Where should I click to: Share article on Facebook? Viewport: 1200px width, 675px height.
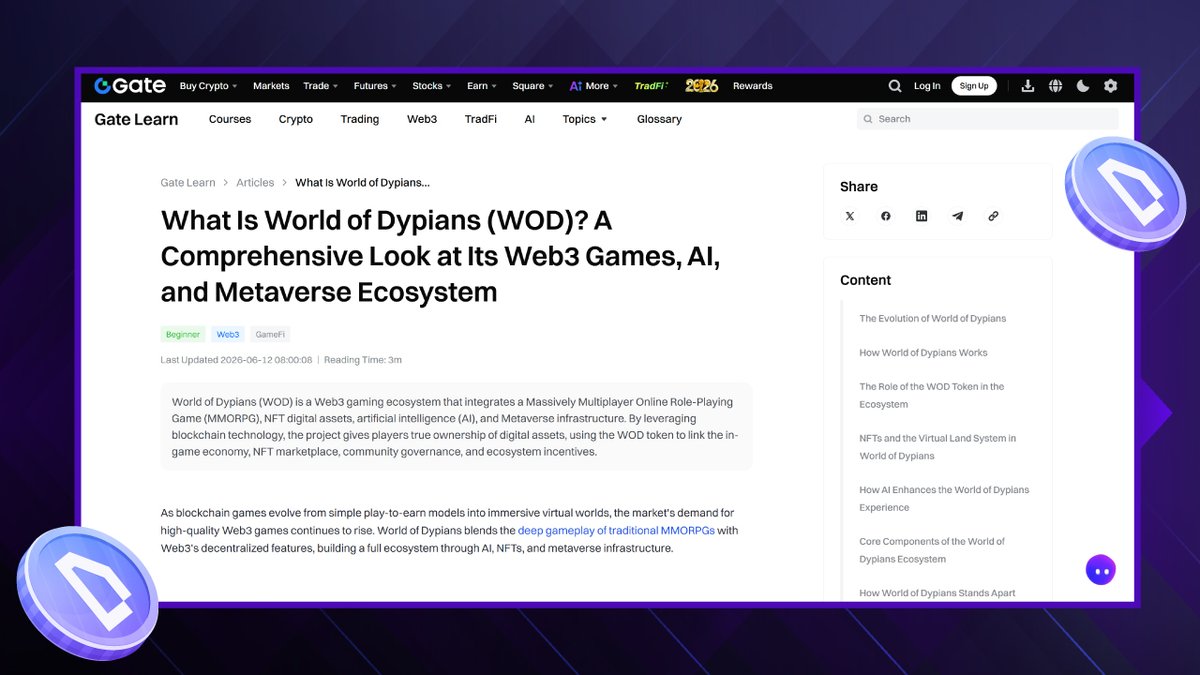point(886,216)
